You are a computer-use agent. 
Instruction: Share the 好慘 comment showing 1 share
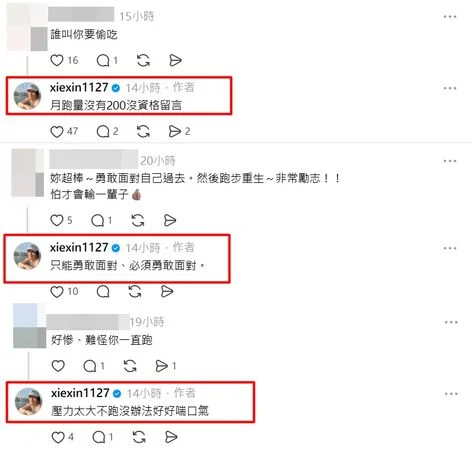[162, 366]
